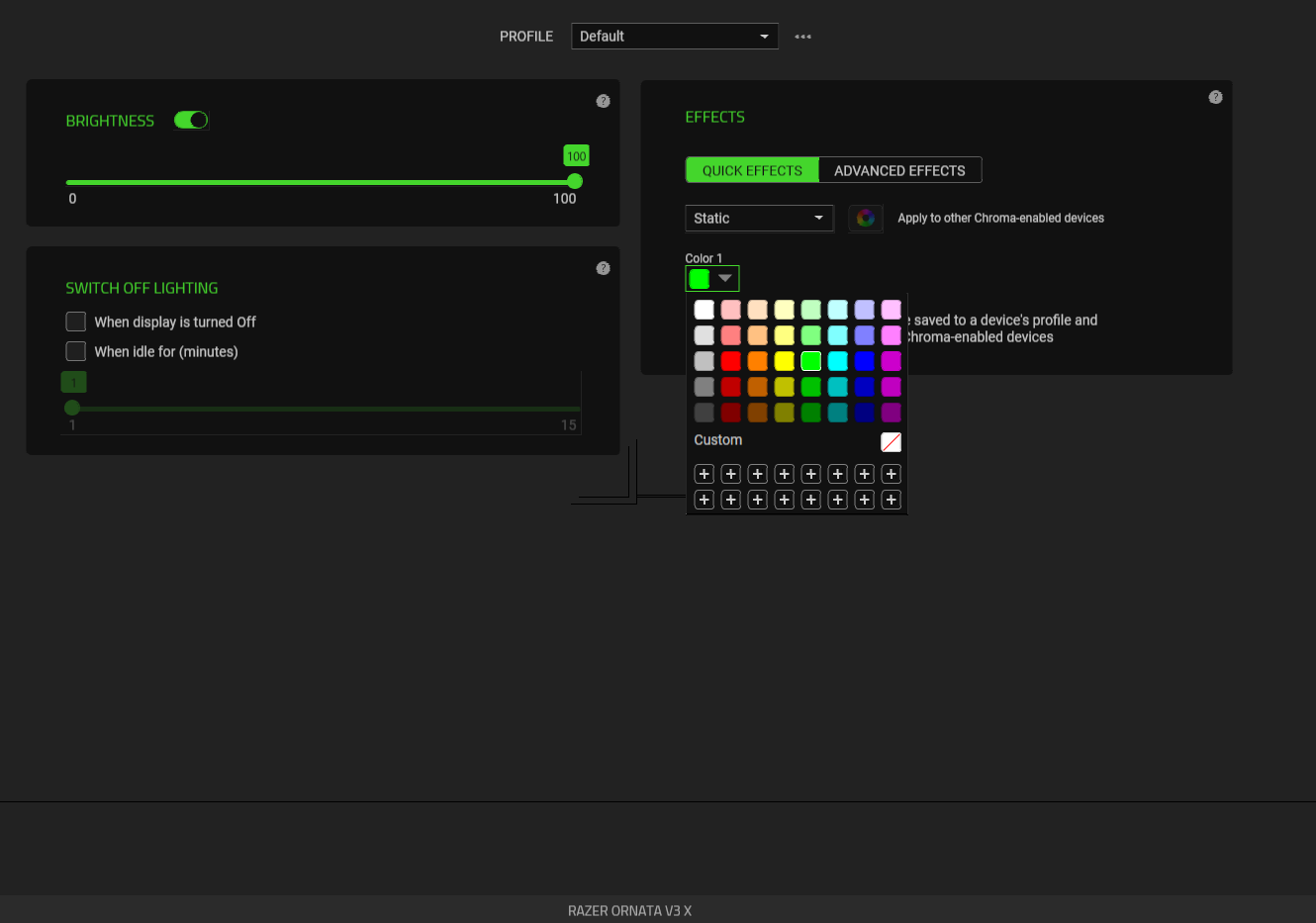Click the Switch Off Lighting help icon

click(x=604, y=267)
